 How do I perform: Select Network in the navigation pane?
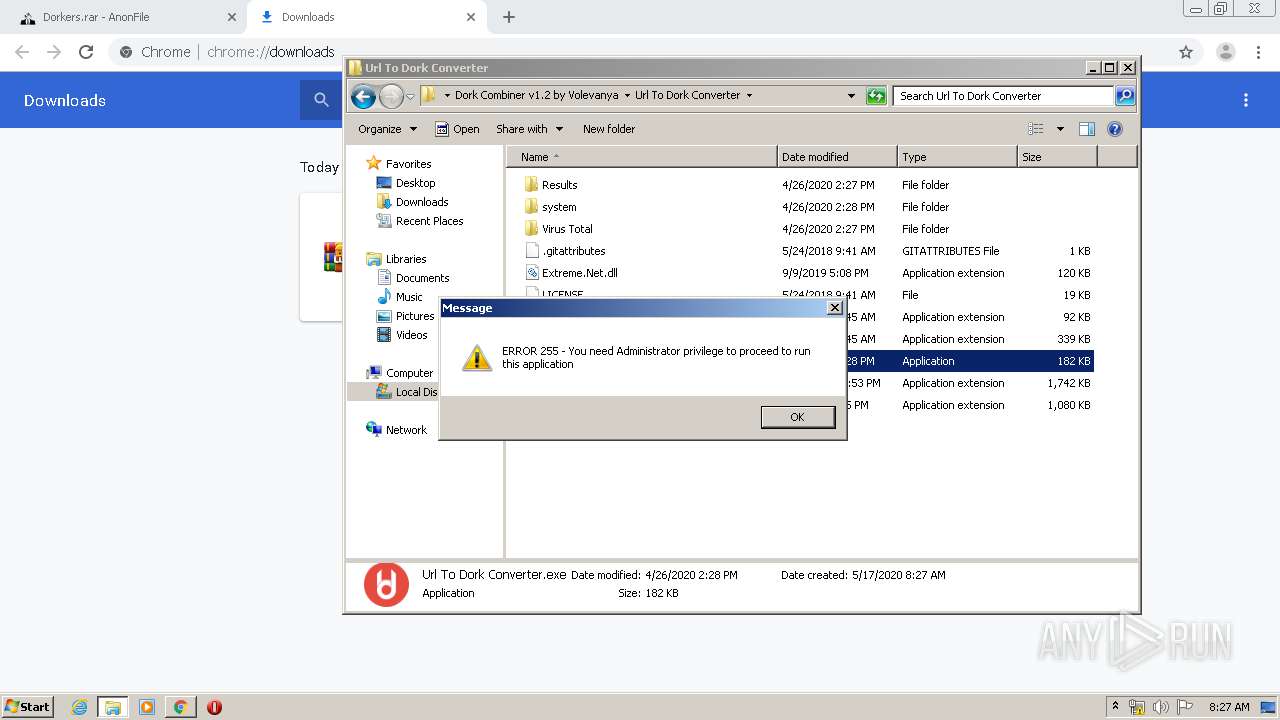pyautogui.click(x=397, y=430)
